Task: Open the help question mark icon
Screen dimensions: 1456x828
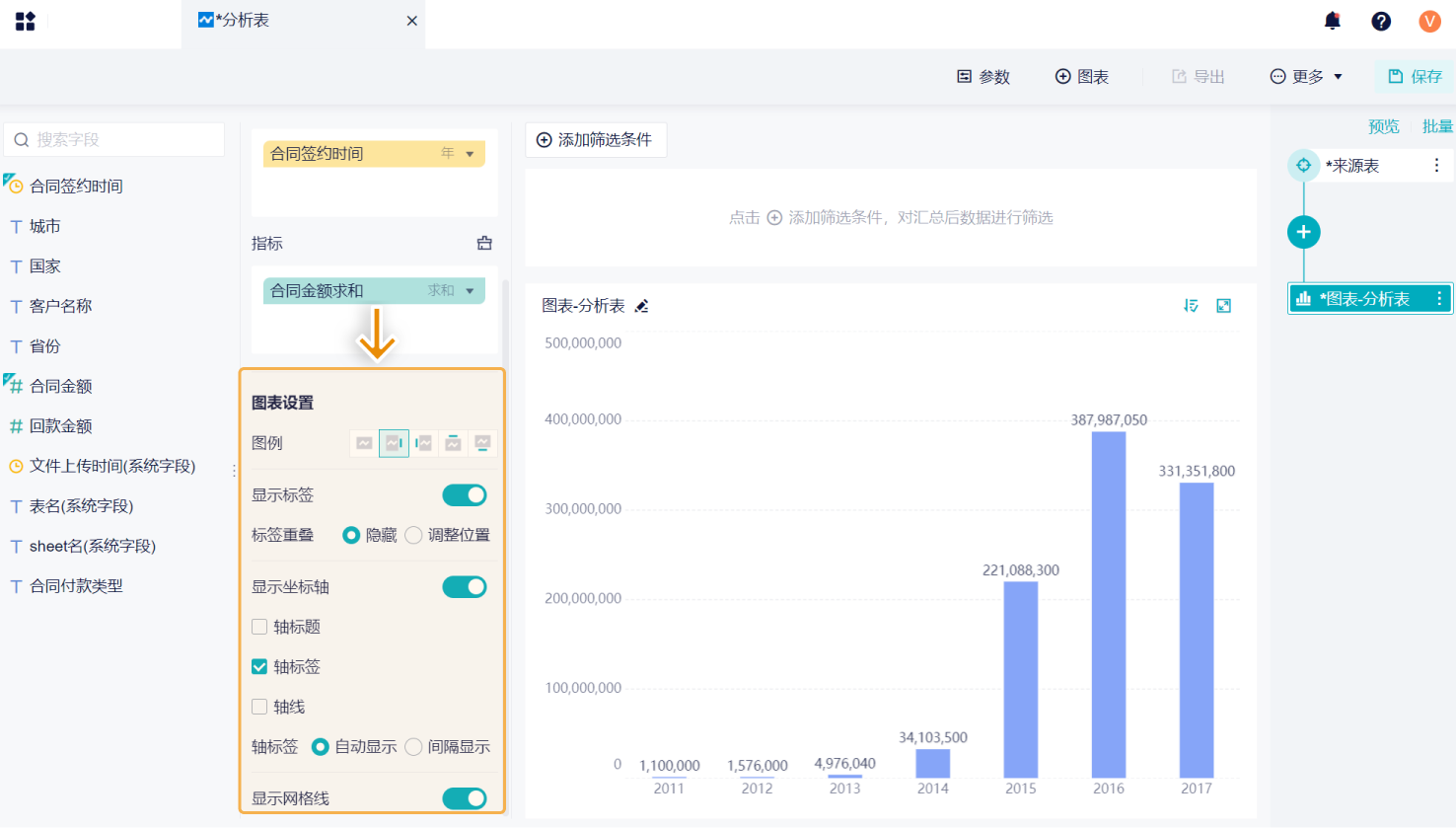Action: [1381, 21]
